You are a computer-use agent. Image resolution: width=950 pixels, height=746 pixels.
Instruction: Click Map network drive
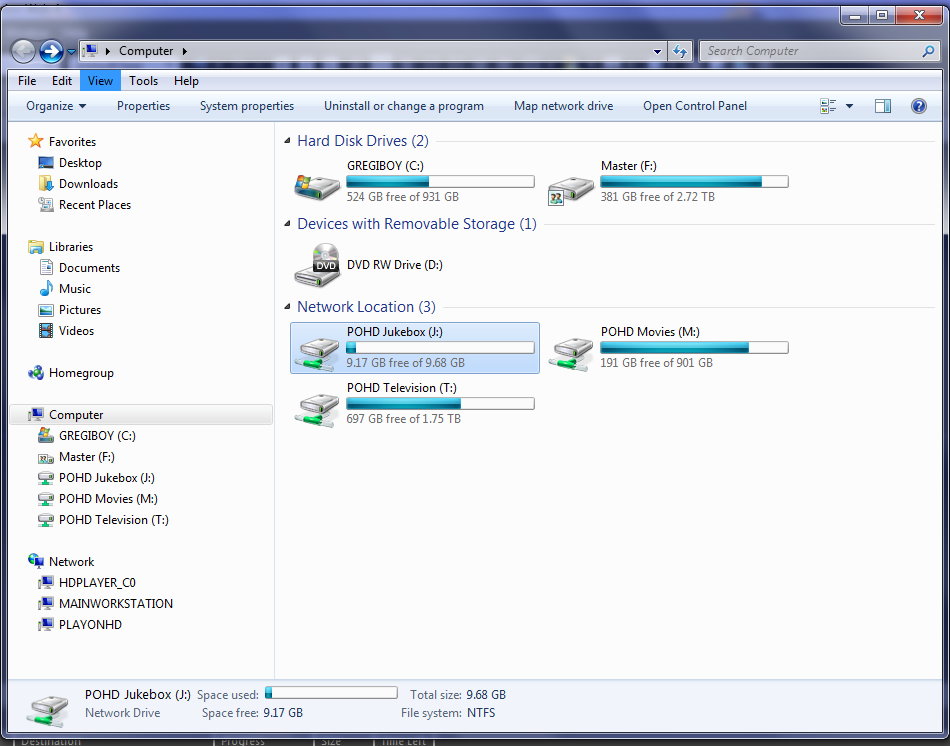click(x=563, y=106)
